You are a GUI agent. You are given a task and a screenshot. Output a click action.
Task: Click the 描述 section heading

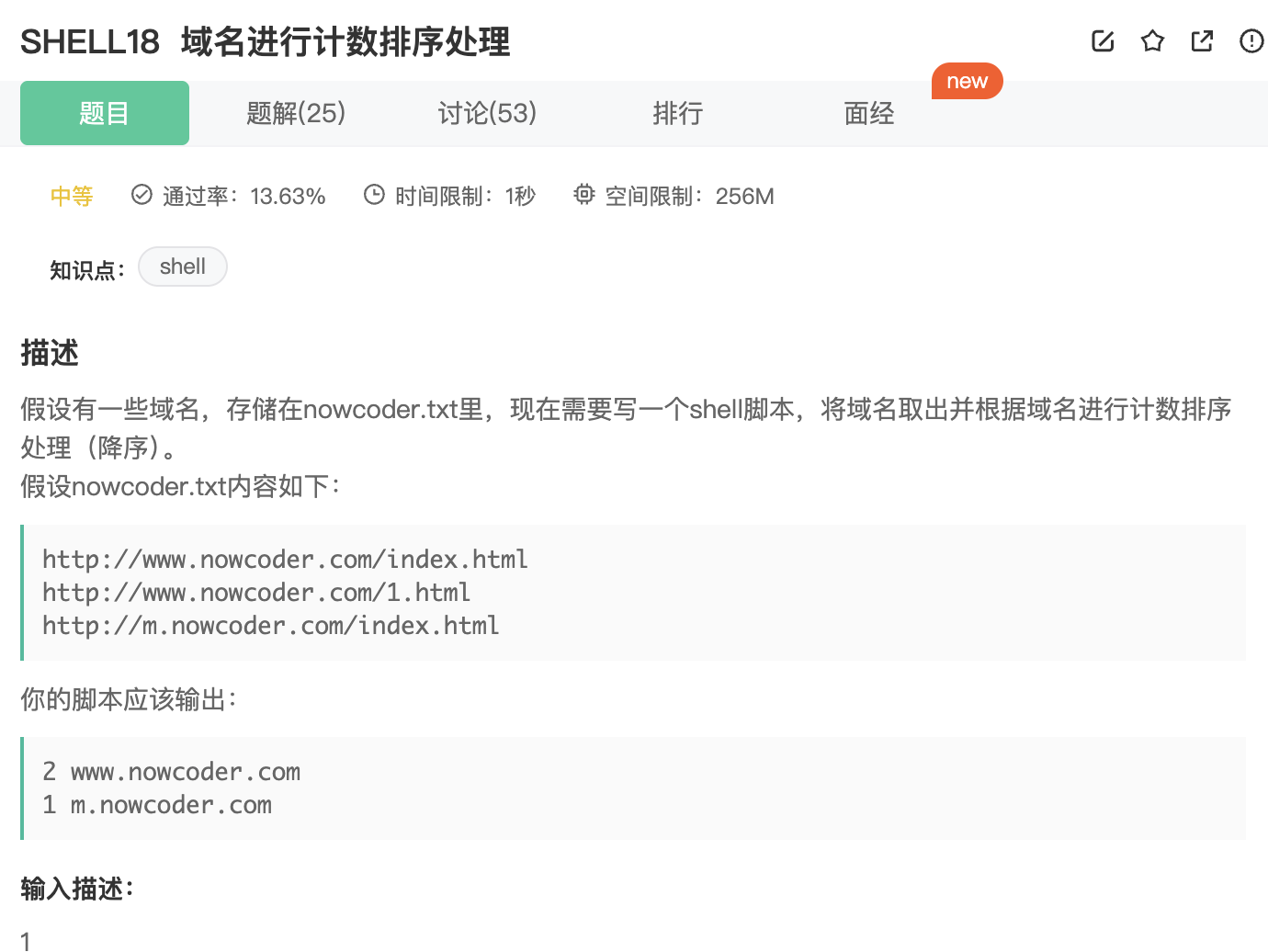[x=50, y=353]
